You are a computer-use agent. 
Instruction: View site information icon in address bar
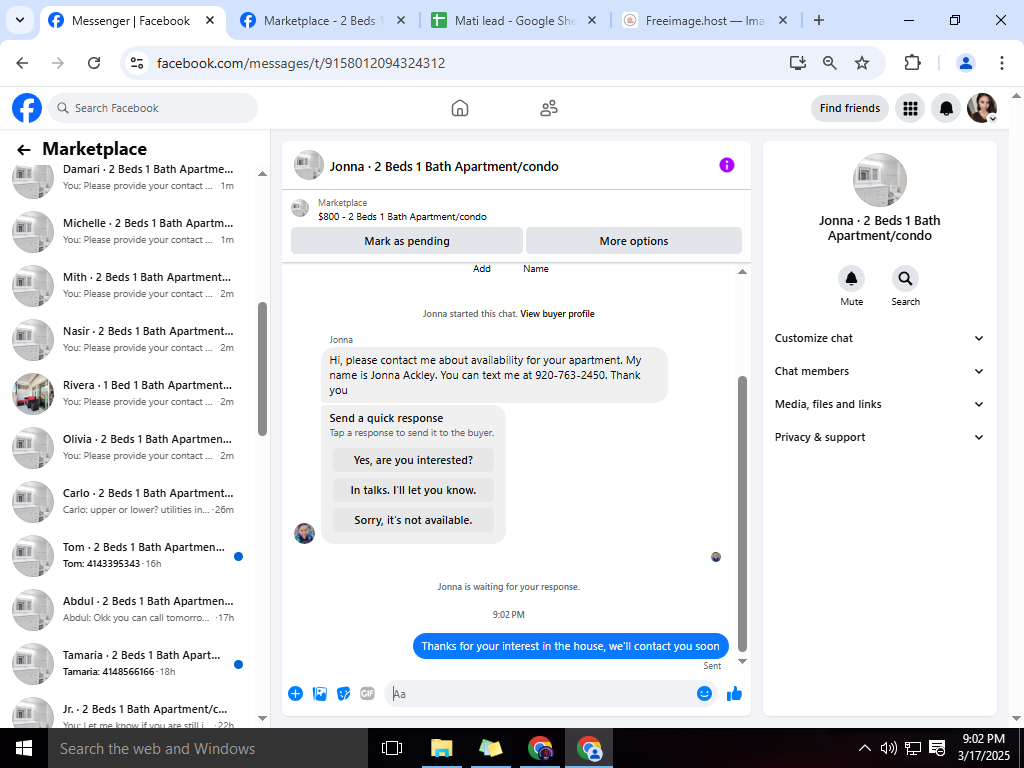coord(136,63)
